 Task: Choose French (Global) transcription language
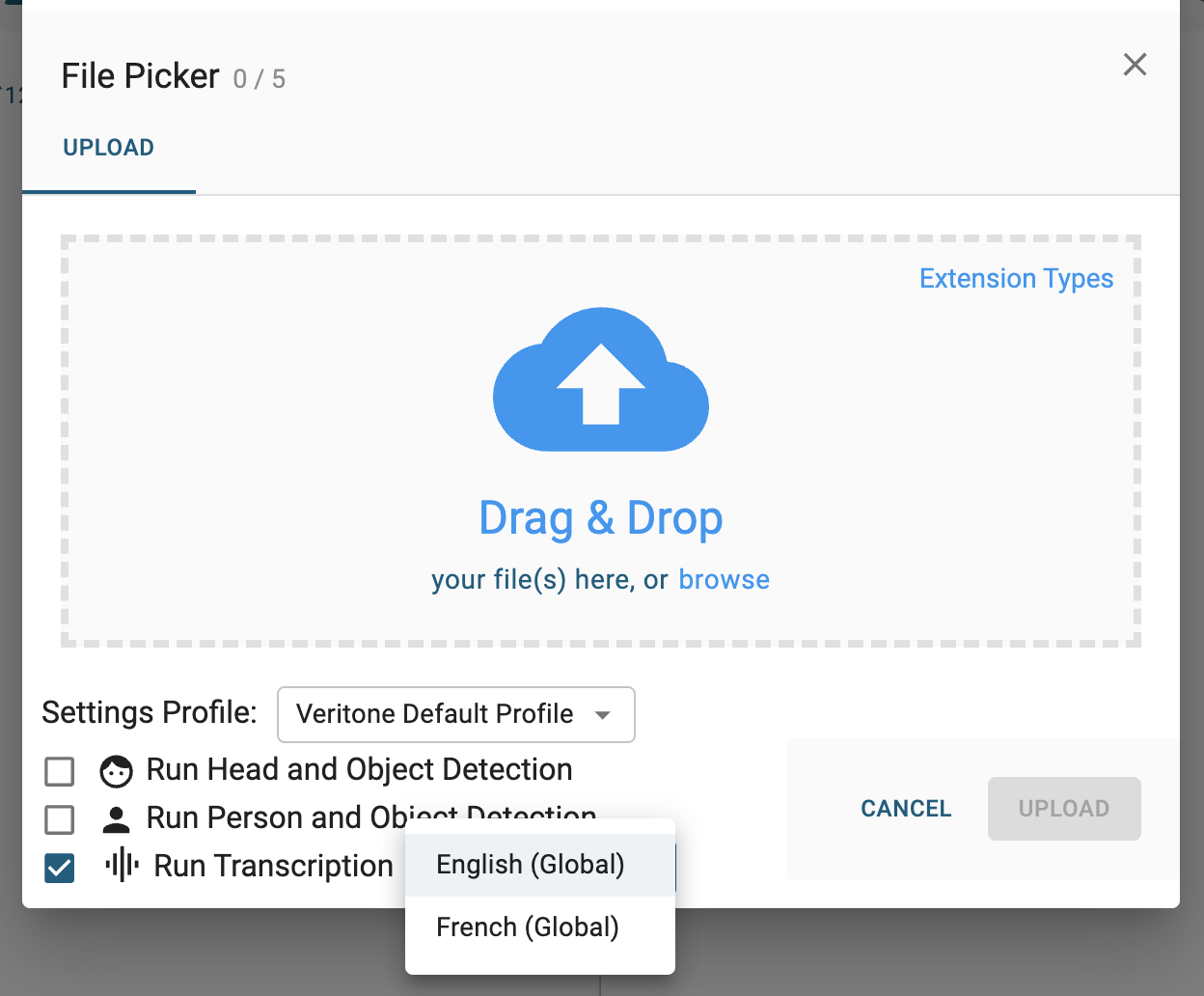click(x=528, y=927)
